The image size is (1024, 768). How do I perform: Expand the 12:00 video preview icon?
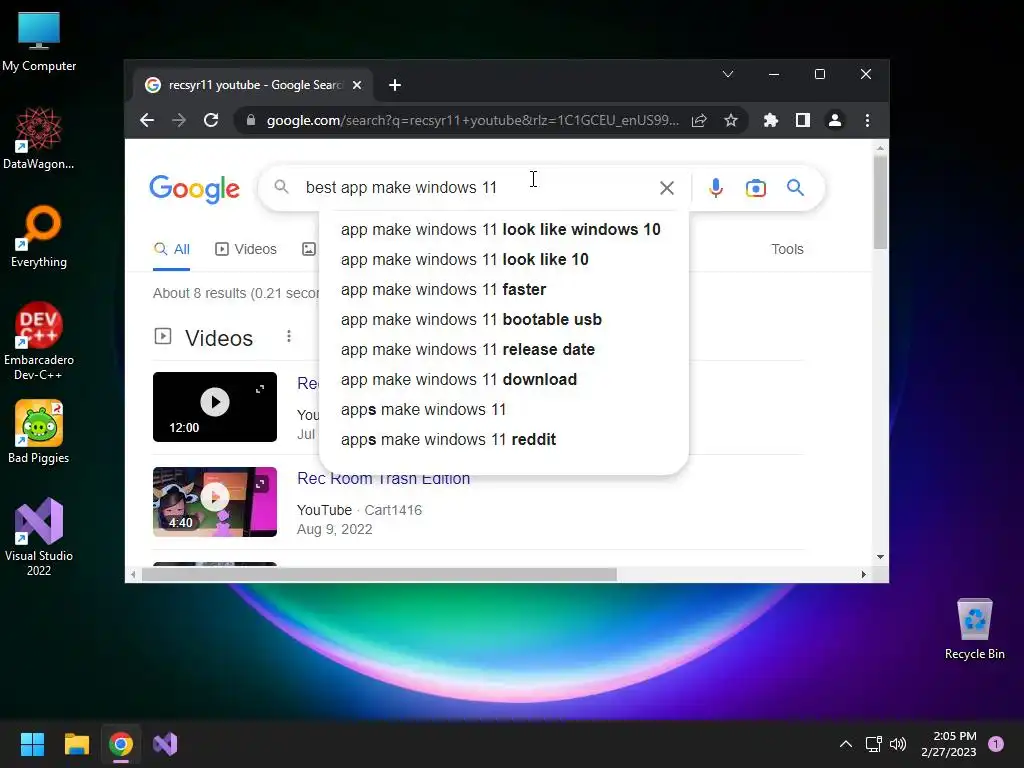260,389
